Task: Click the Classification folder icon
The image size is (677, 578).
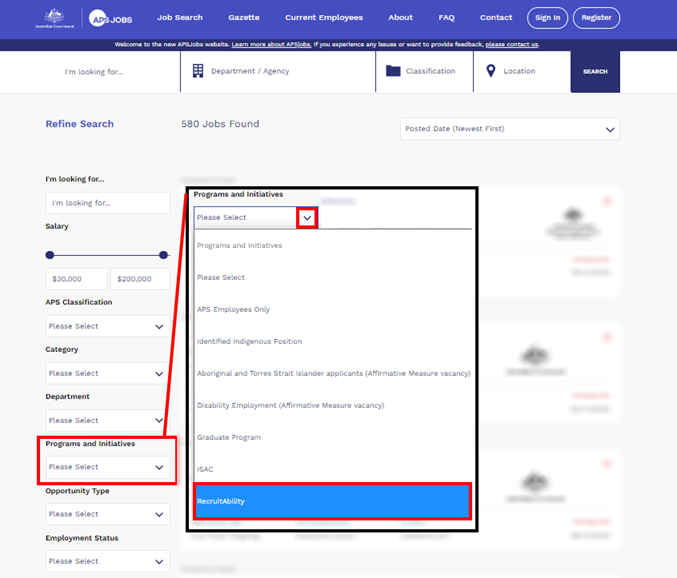Action: click(393, 71)
